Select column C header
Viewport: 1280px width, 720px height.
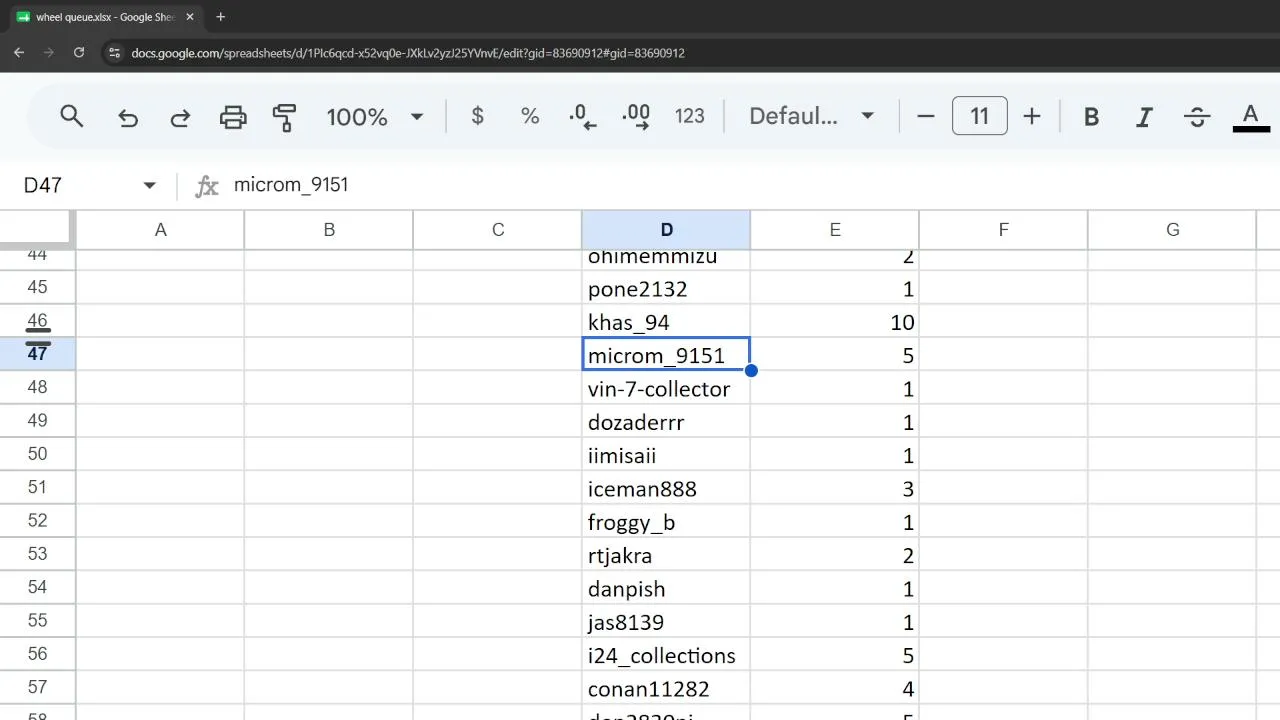point(498,230)
